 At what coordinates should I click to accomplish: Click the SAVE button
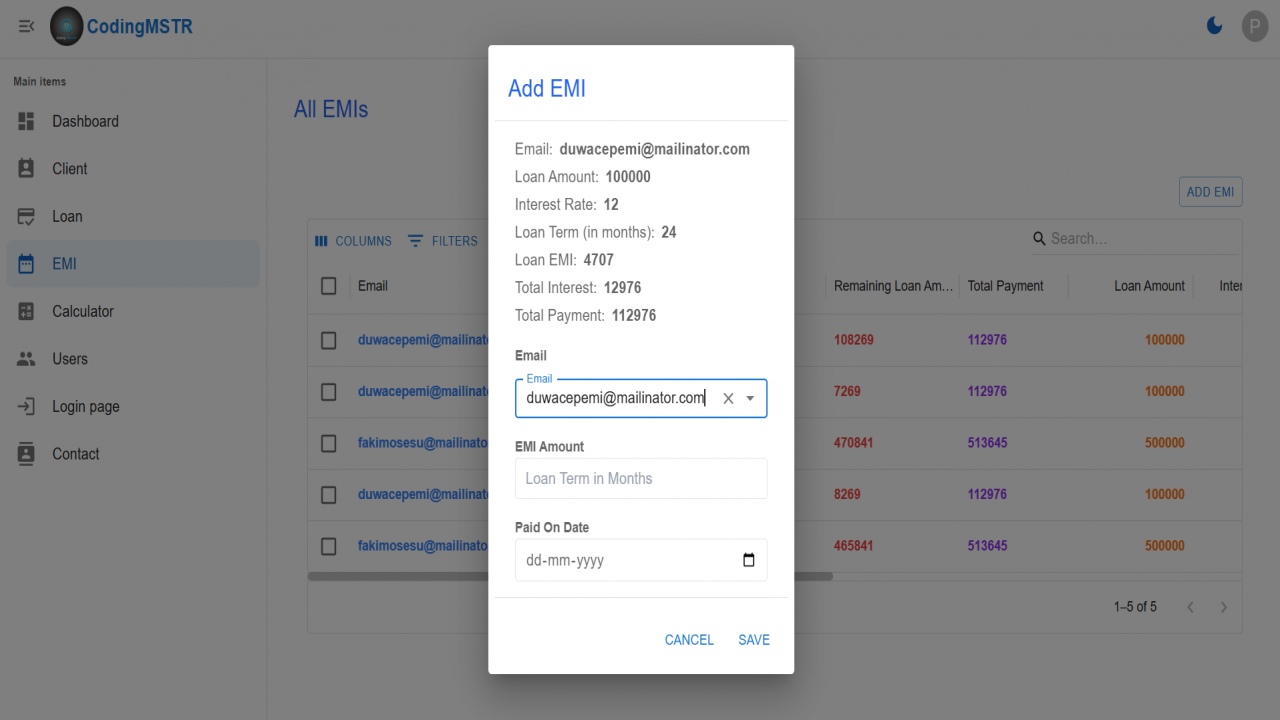point(754,640)
